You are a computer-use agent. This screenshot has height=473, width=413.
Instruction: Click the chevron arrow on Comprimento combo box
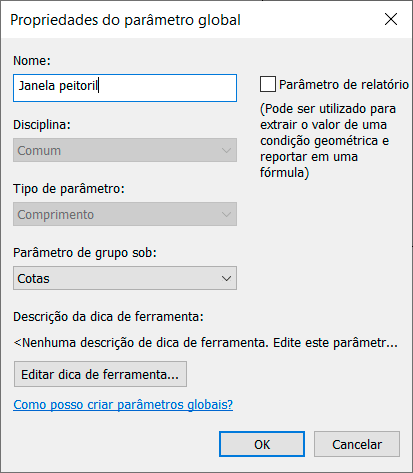pyautogui.click(x=226, y=214)
